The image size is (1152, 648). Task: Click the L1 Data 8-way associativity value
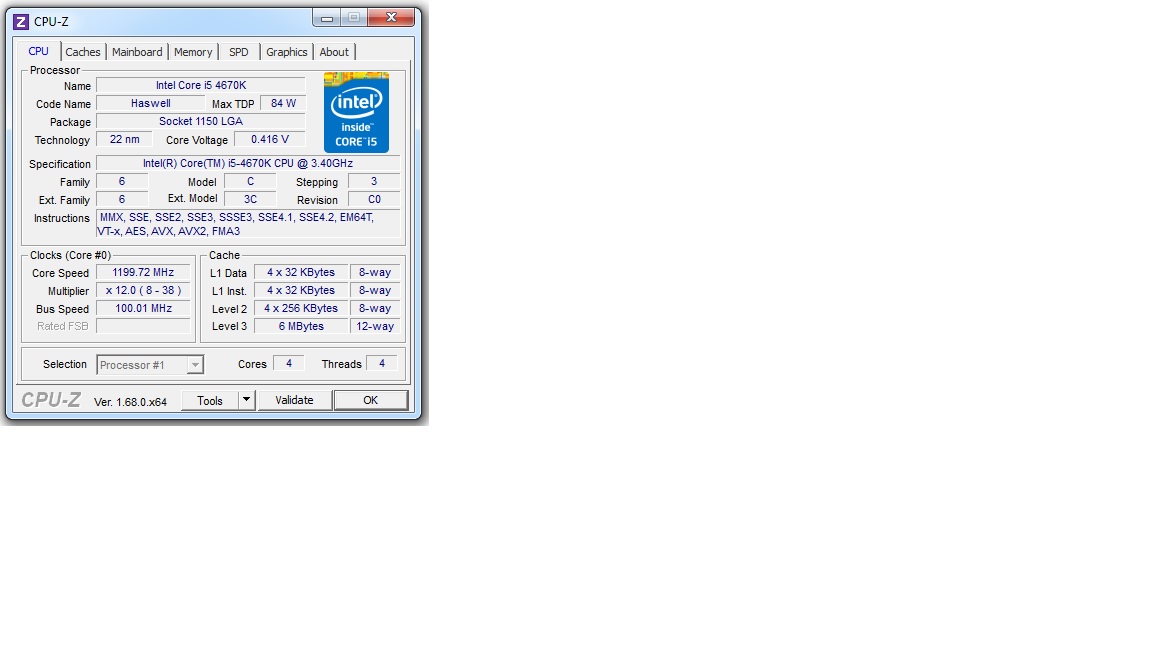[x=375, y=273]
